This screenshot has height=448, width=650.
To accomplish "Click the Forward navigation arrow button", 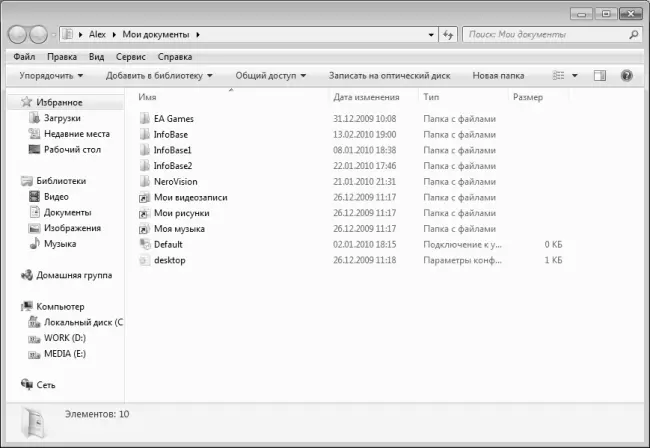I will click(39, 34).
